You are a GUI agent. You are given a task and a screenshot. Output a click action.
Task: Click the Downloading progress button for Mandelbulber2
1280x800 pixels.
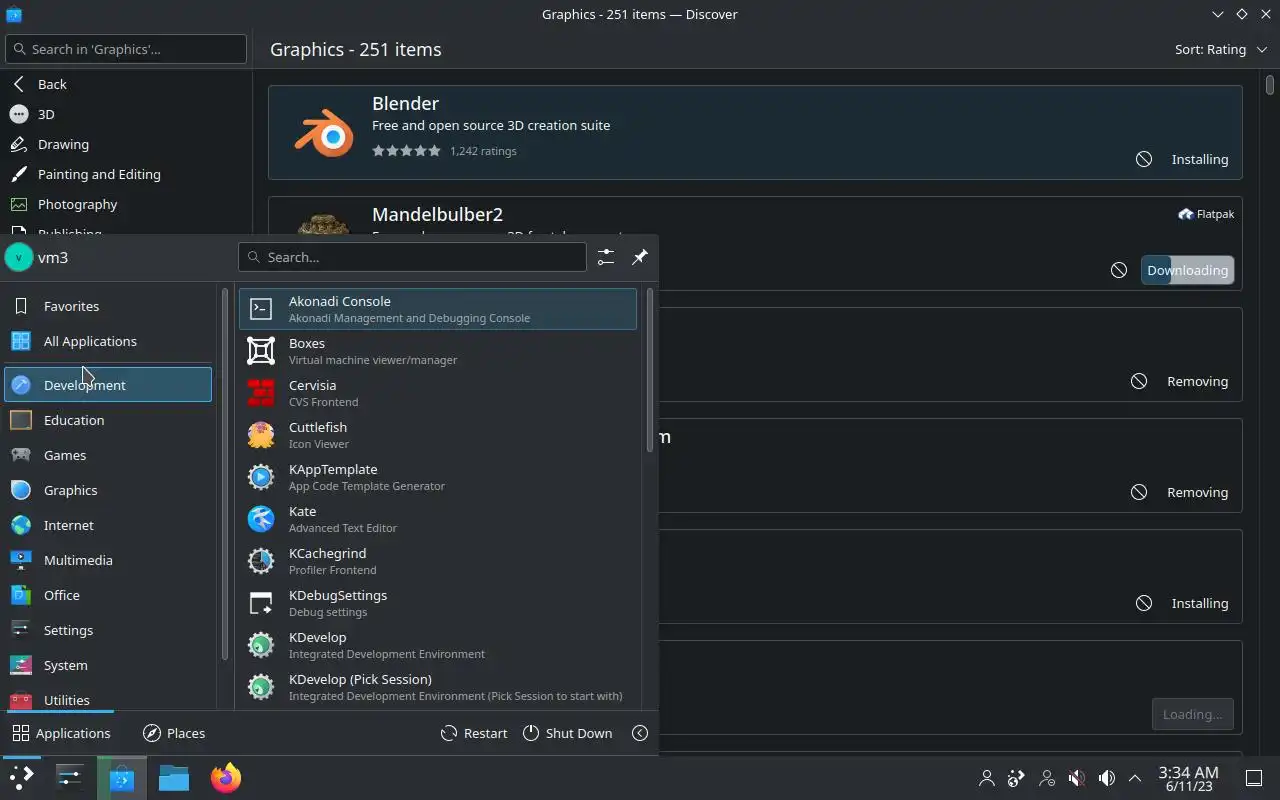[1187, 270]
